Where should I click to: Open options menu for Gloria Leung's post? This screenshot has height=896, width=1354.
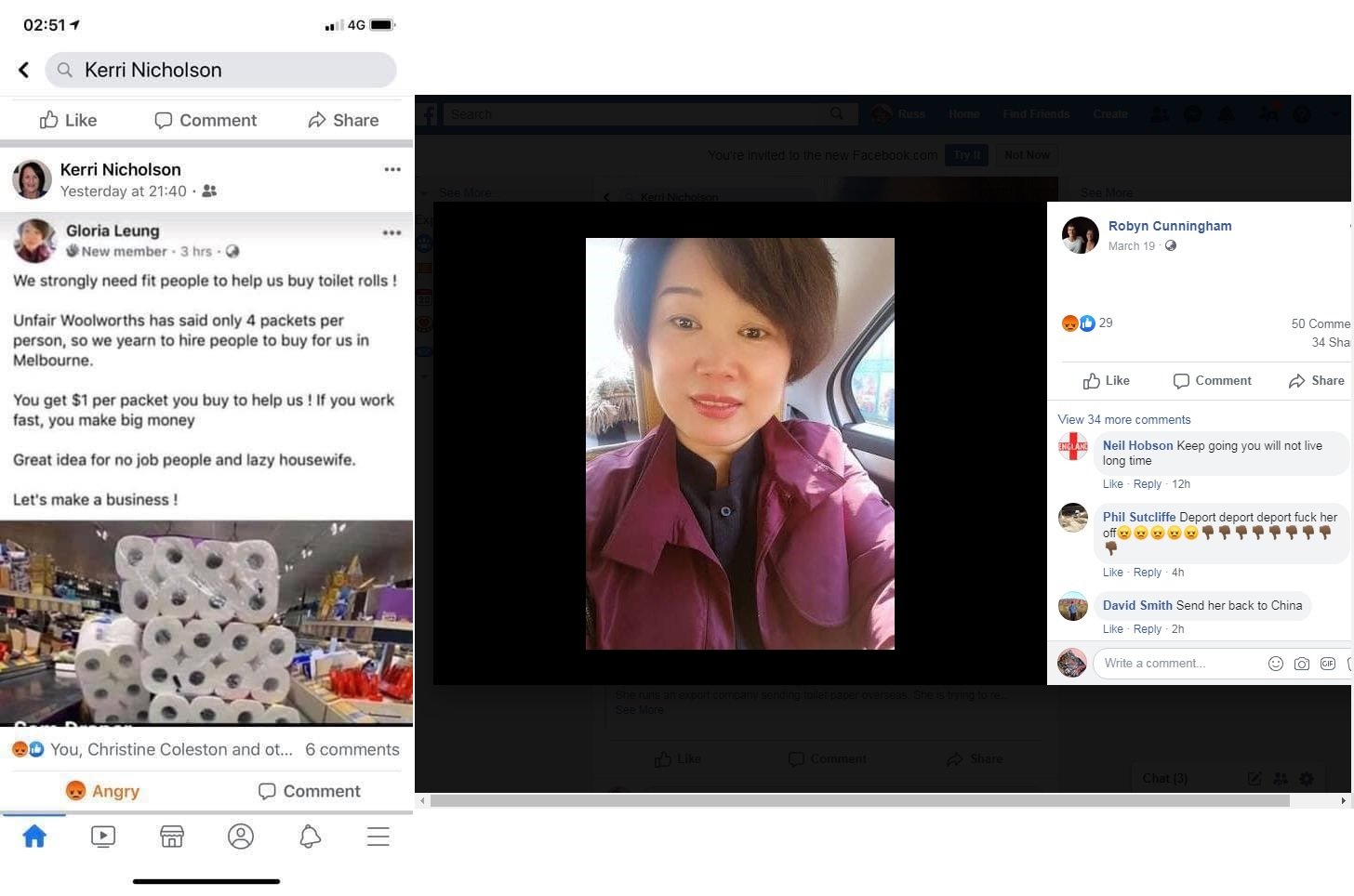[x=392, y=232]
